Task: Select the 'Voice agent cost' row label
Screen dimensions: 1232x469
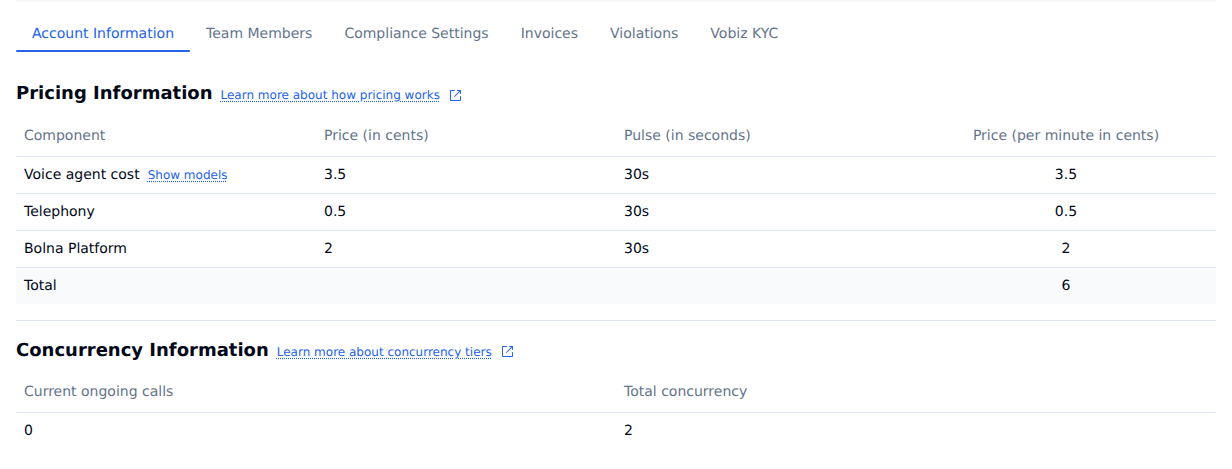Action: (x=82, y=174)
